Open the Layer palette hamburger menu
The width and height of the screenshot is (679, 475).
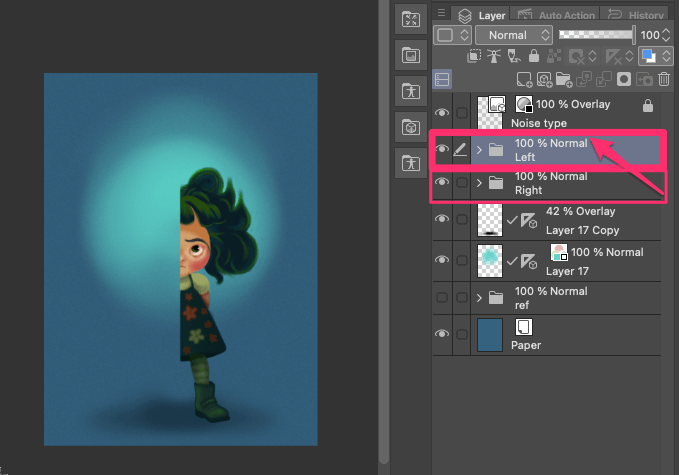tap(441, 13)
